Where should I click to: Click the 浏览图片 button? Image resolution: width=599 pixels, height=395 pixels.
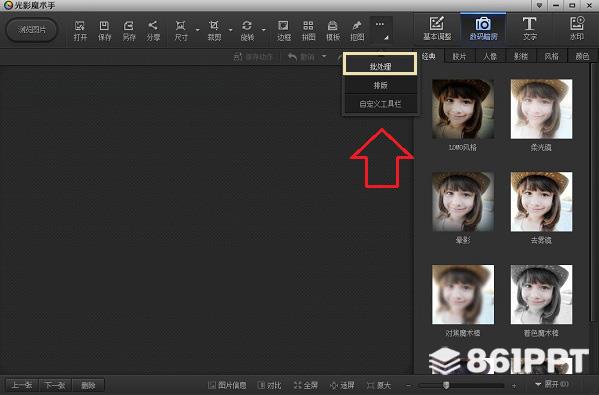click(32, 30)
